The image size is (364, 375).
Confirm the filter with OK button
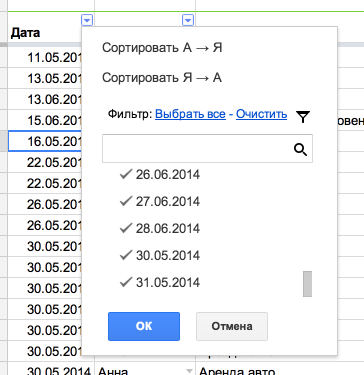[144, 326]
